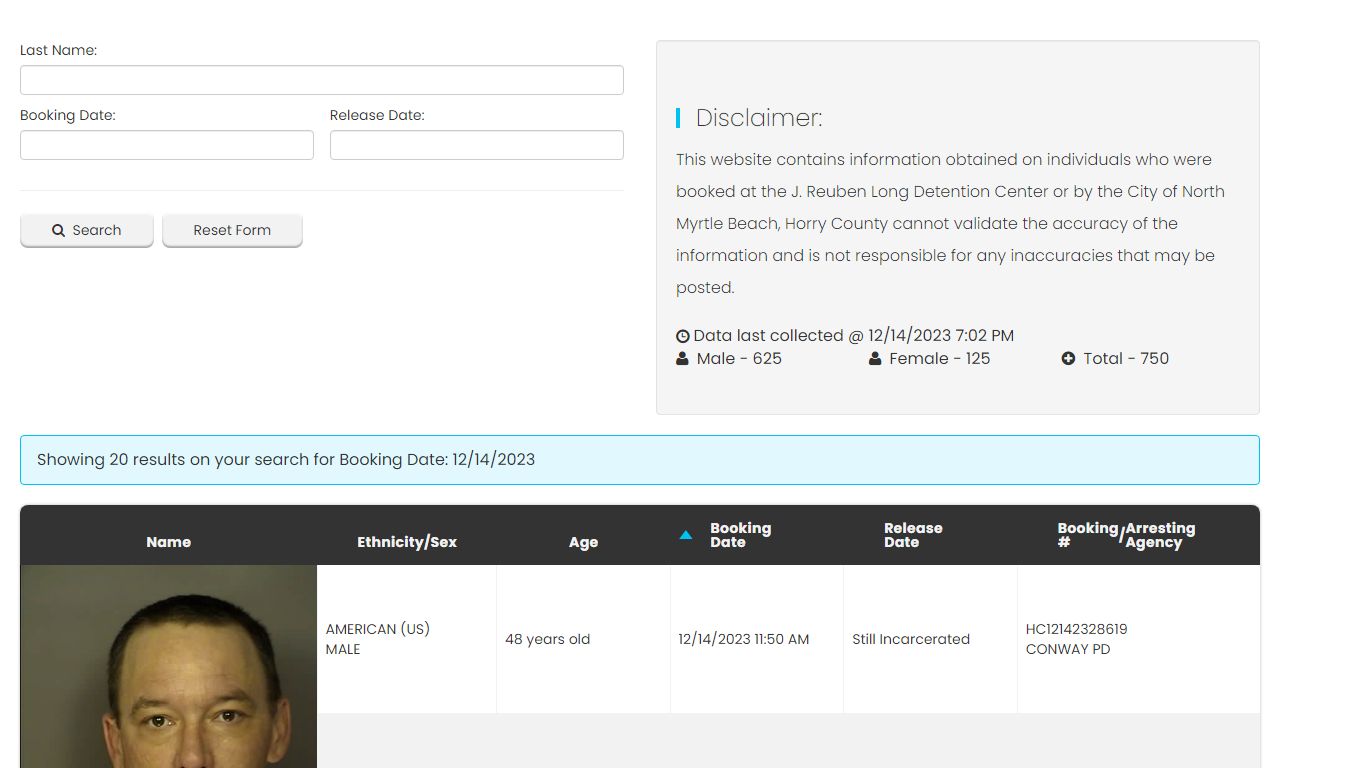This screenshot has height=768, width=1366.
Task: Sort table by Ethnicity/Sex column header
Action: point(407,542)
